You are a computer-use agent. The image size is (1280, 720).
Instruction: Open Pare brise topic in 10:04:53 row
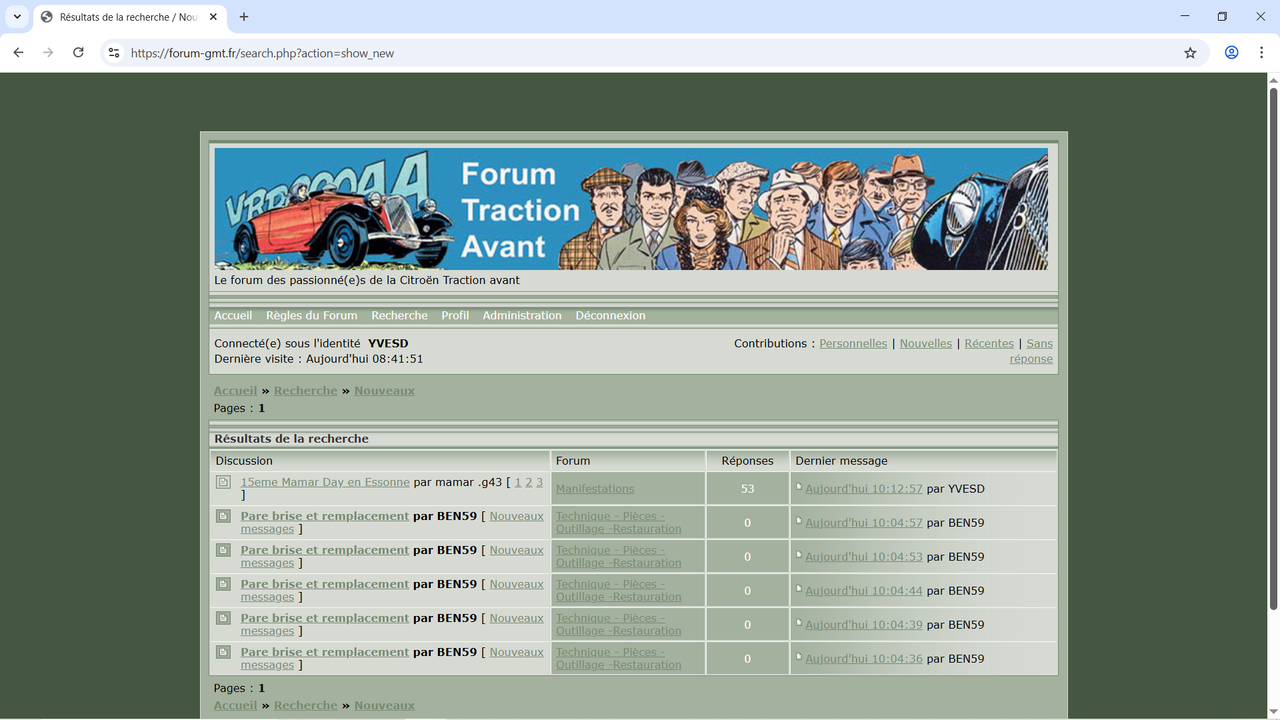[x=325, y=550]
